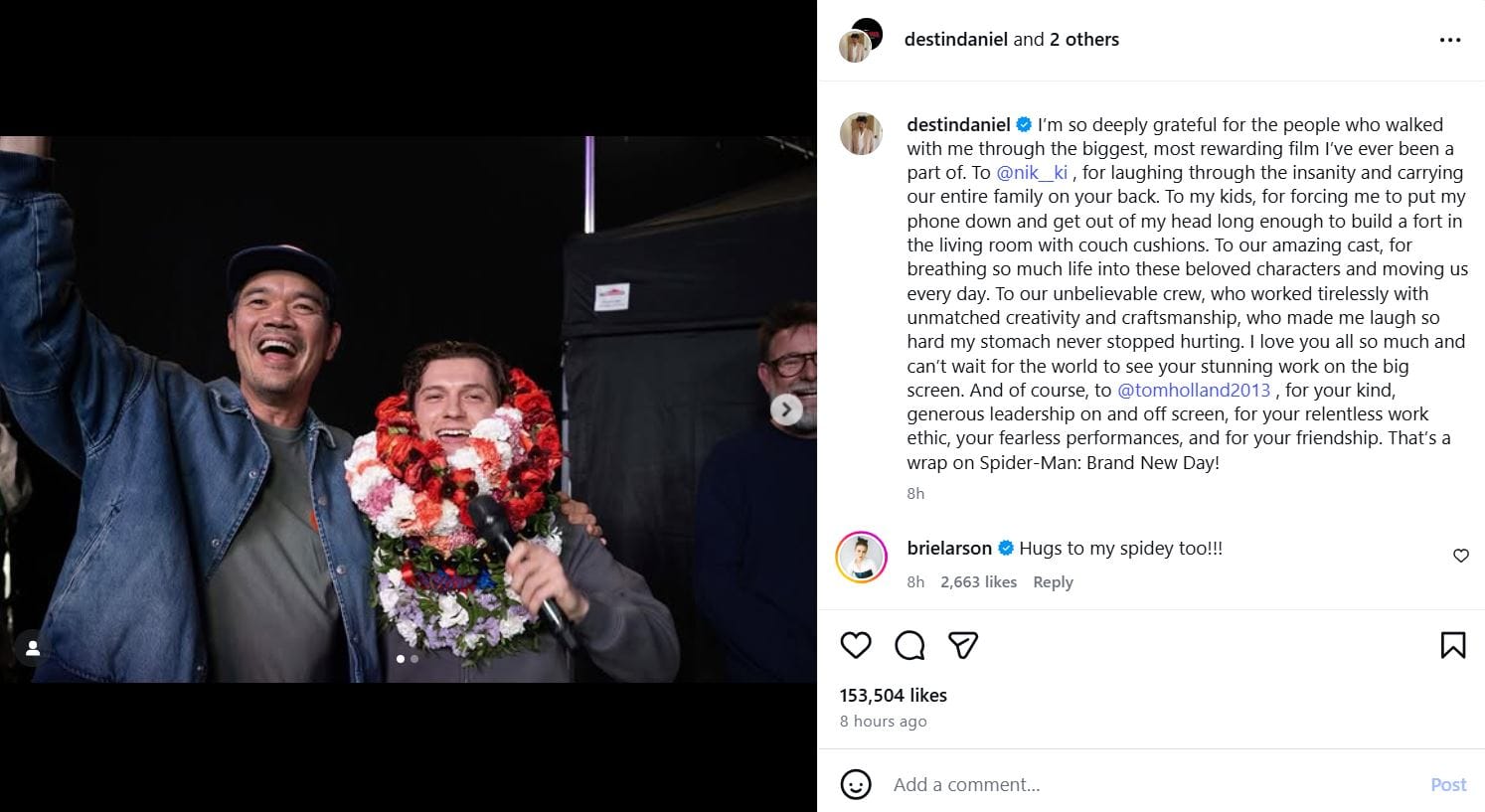This screenshot has height=812, width=1485.
Task: Open comments via speech bubble icon
Action: (909, 645)
